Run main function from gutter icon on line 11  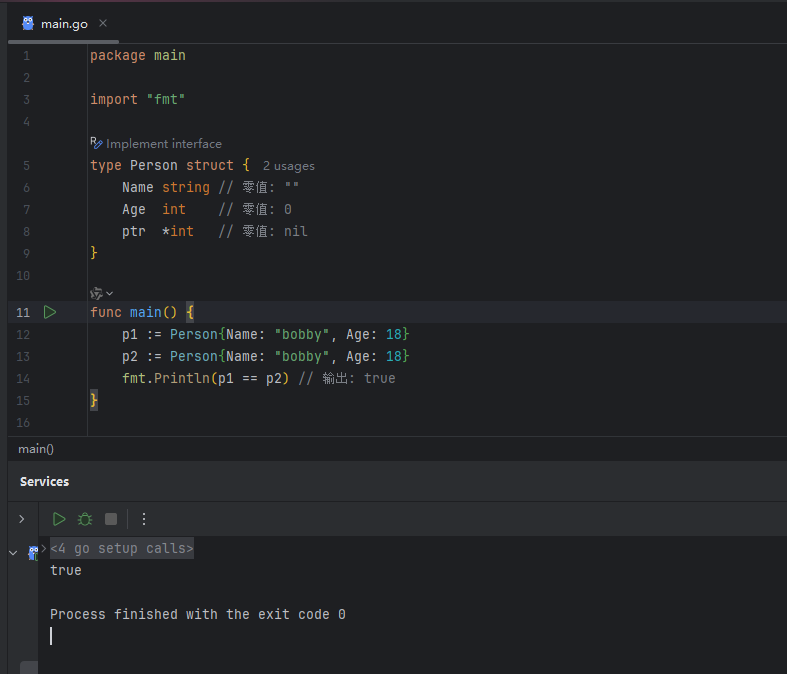(50, 312)
